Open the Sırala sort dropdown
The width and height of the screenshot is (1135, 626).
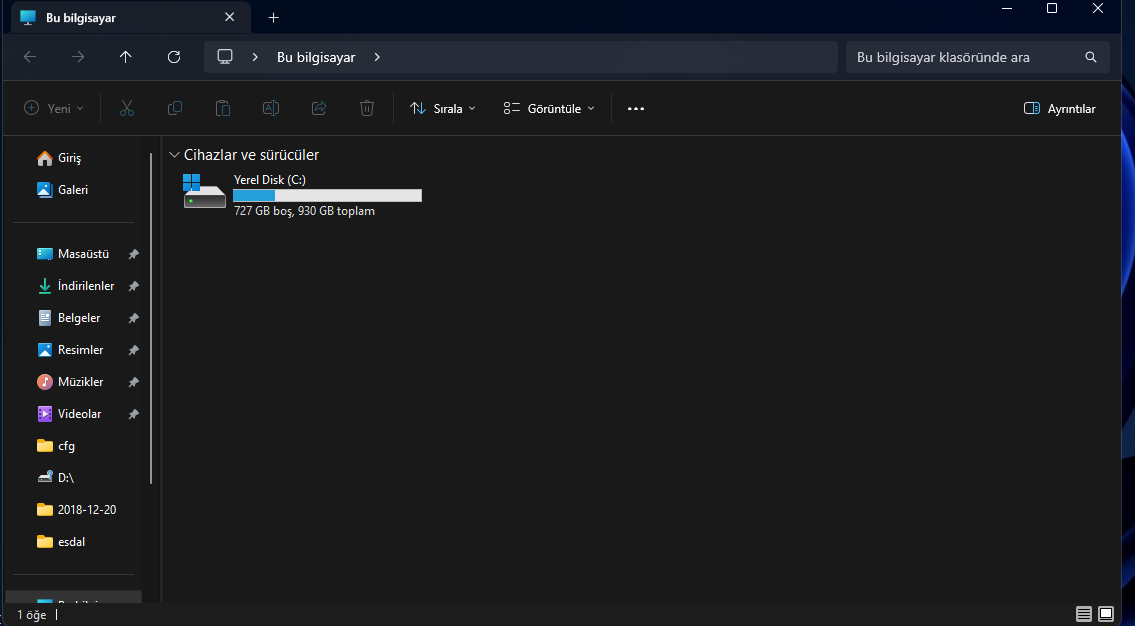tap(442, 109)
